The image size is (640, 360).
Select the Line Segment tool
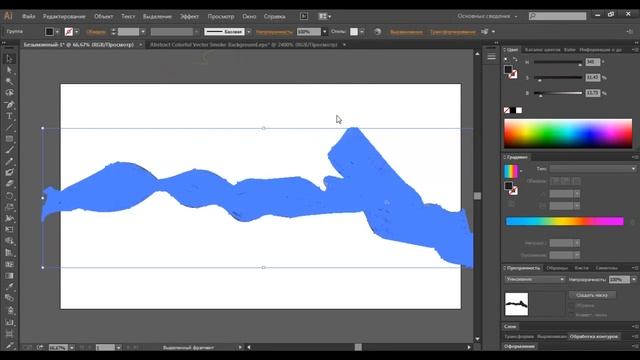click(9, 128)
